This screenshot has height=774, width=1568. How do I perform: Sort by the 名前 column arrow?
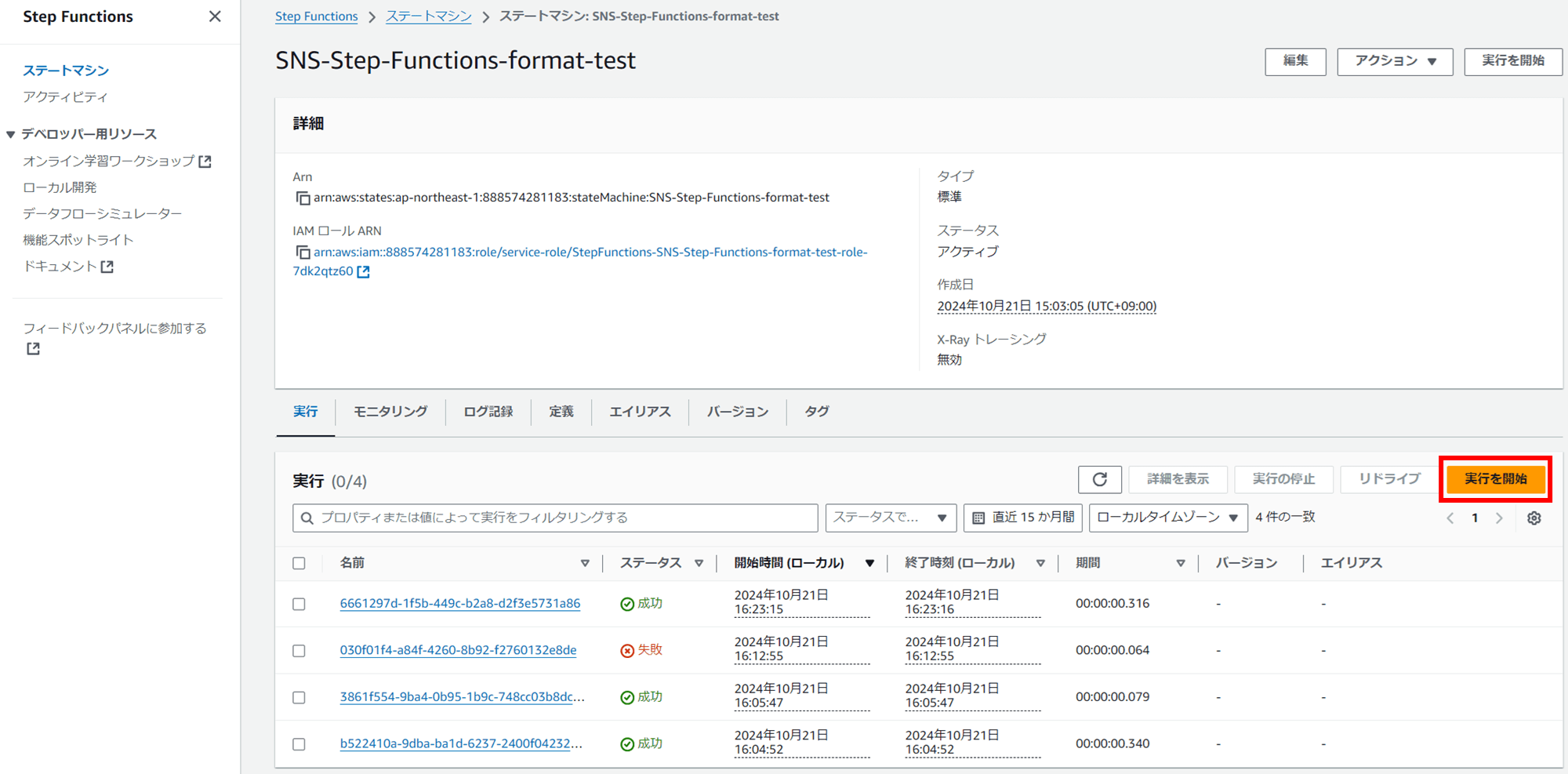[585, 563]
